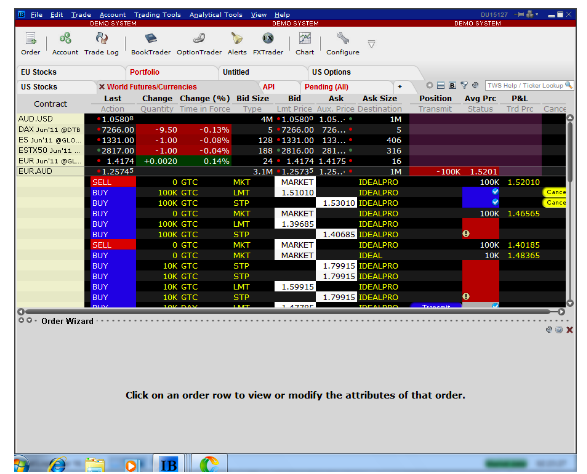Open the Edit menu

click(57, 15)
